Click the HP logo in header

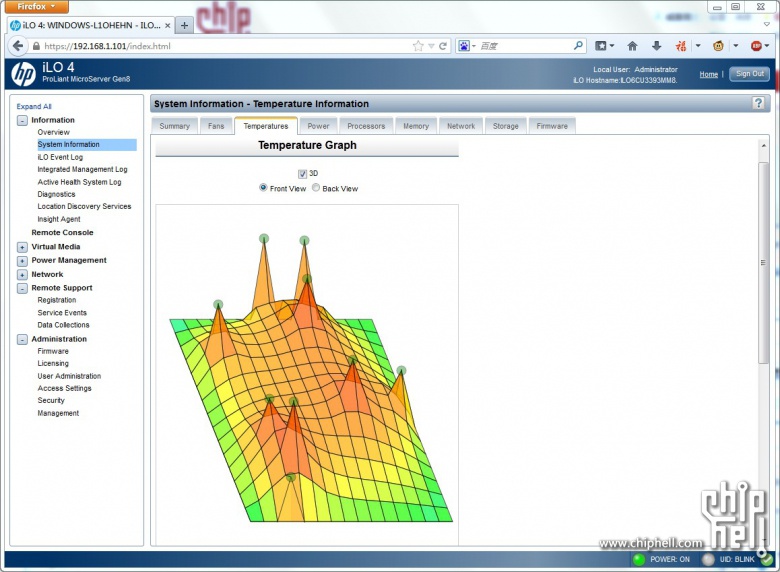tap(23, 74)
